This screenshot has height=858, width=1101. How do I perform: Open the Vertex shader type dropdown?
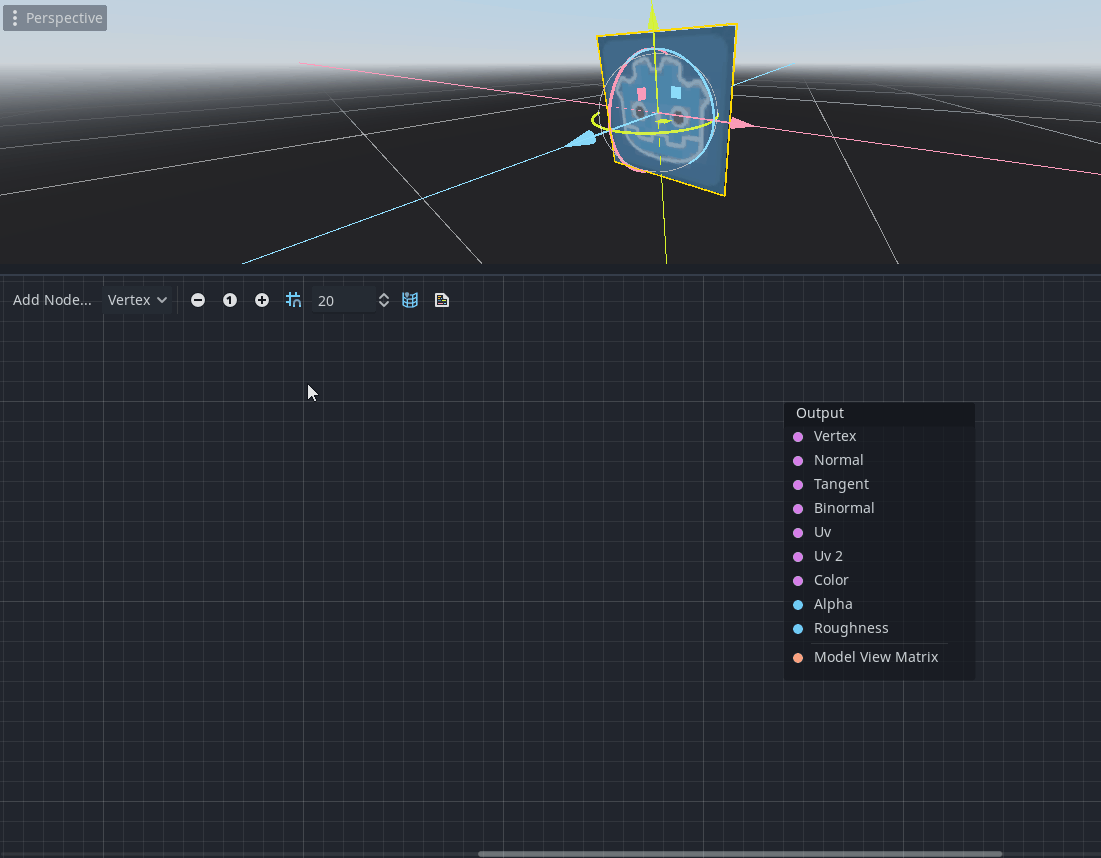pyautogui.click(x=137, y=300)
